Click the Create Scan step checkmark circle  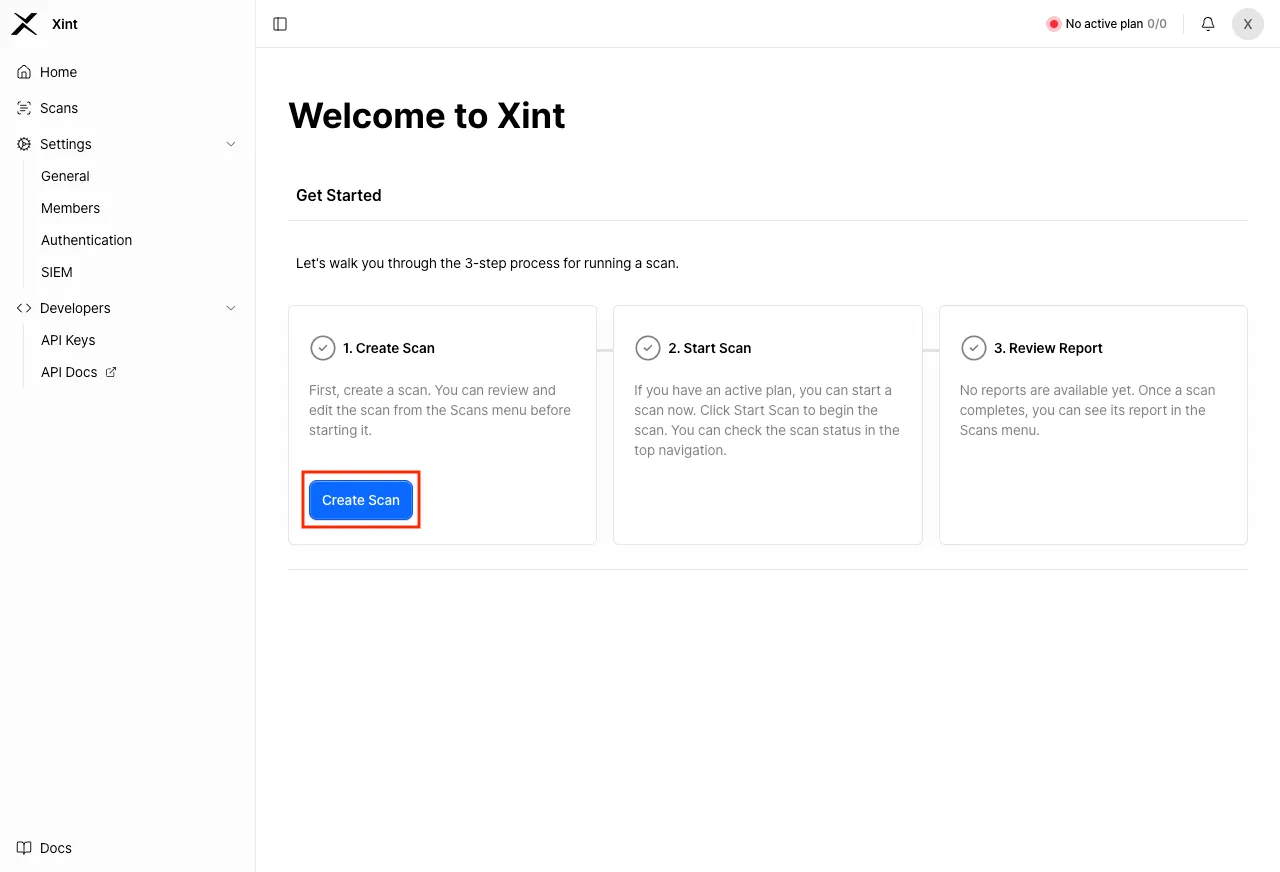322,347
